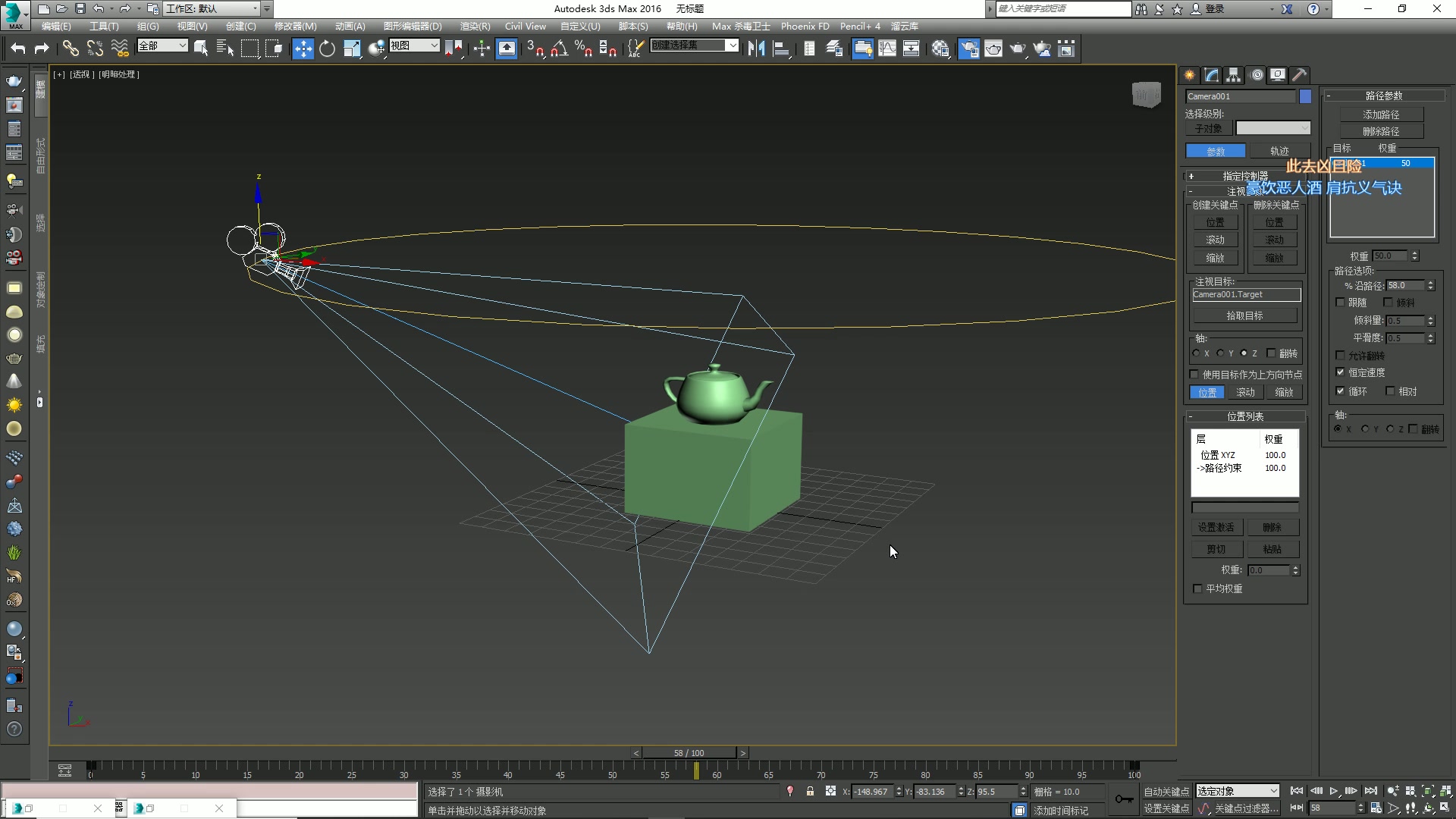Open the Hierarchy panel tab icon

(x=1234, y=75)
